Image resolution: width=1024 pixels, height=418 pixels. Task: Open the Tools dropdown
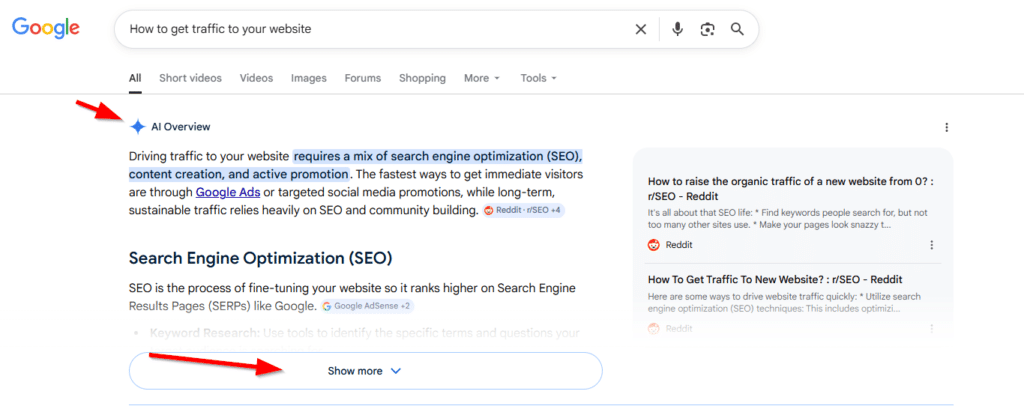(539, 78)
